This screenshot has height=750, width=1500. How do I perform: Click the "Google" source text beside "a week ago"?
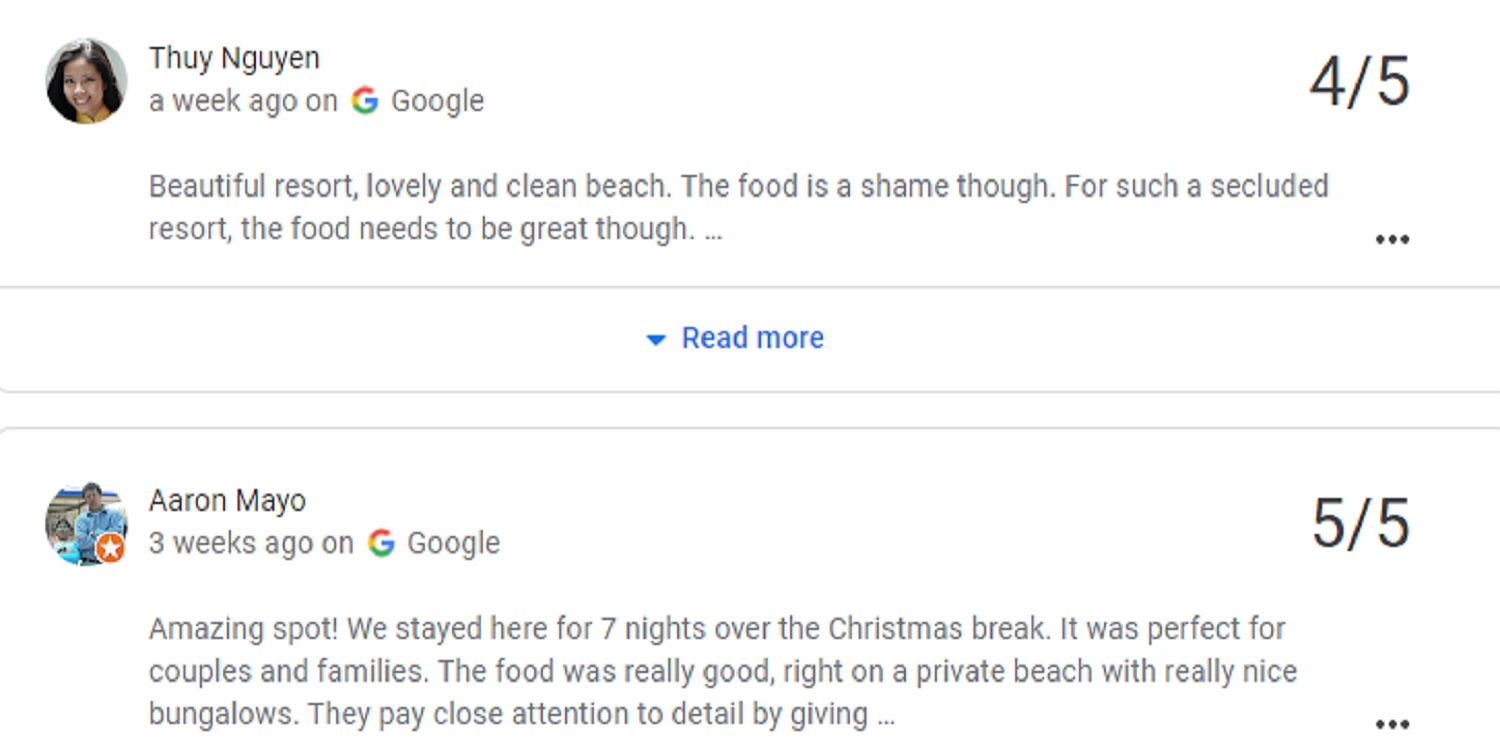tap(437, 101)
